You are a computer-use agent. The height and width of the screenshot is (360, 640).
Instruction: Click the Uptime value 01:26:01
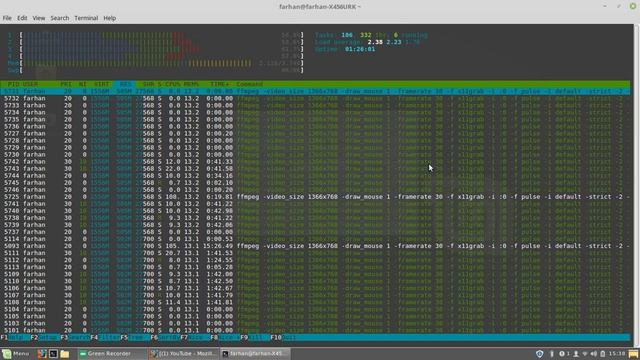(360, 49)
